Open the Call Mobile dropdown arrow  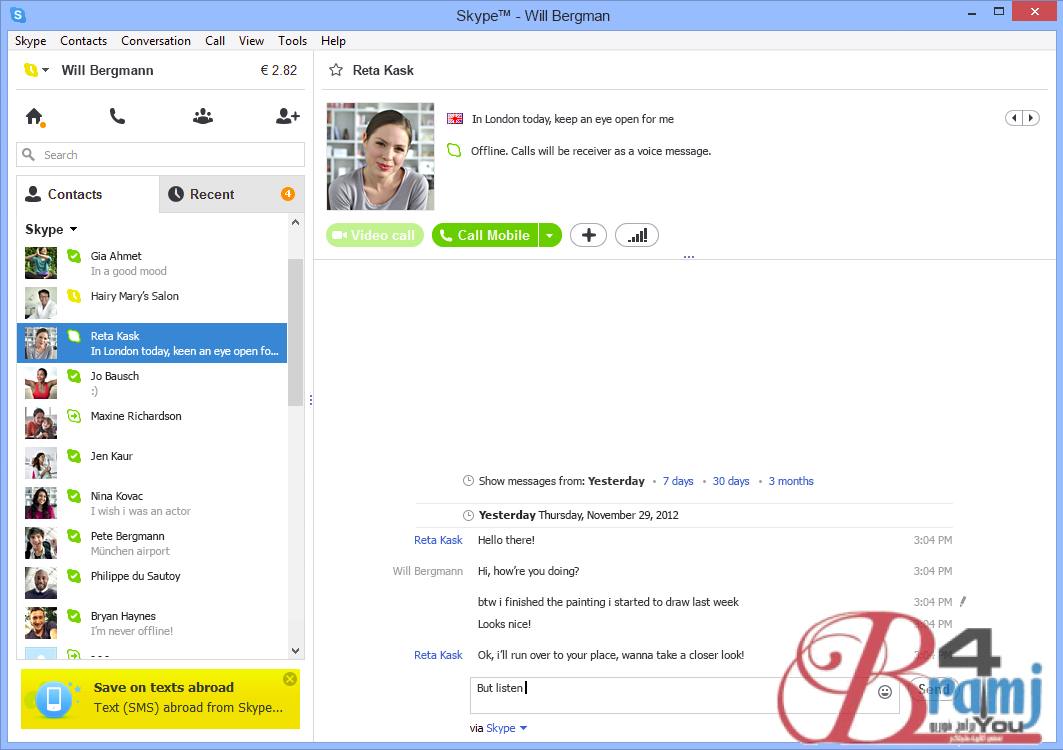click(x=550, y=235)
